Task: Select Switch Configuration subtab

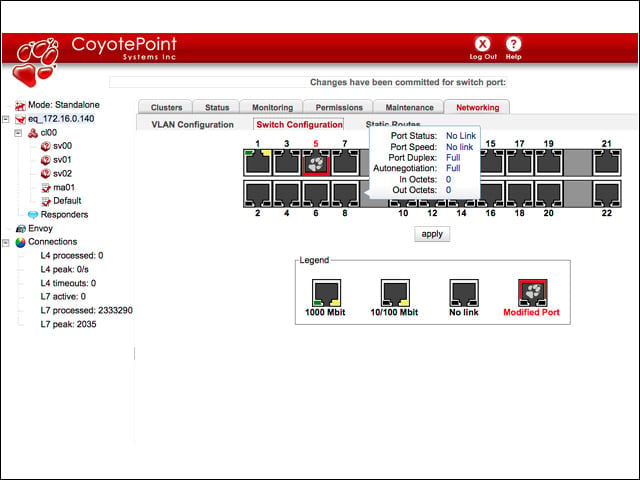Action: click(x=299, y=124)
